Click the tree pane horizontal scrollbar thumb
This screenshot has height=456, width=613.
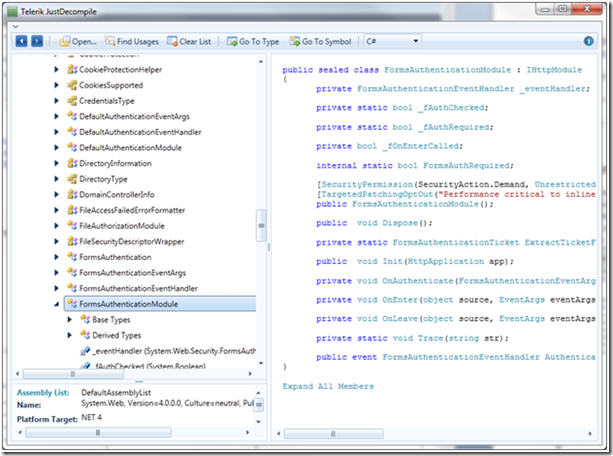coord(73,374)
